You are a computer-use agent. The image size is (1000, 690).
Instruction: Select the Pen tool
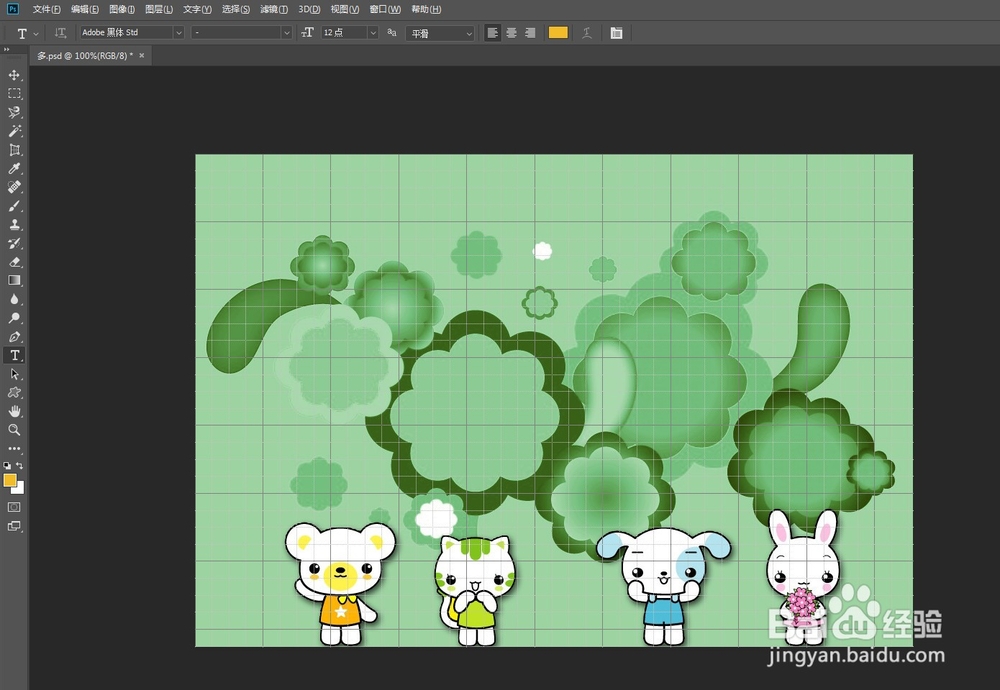click(x=14, y=337)
